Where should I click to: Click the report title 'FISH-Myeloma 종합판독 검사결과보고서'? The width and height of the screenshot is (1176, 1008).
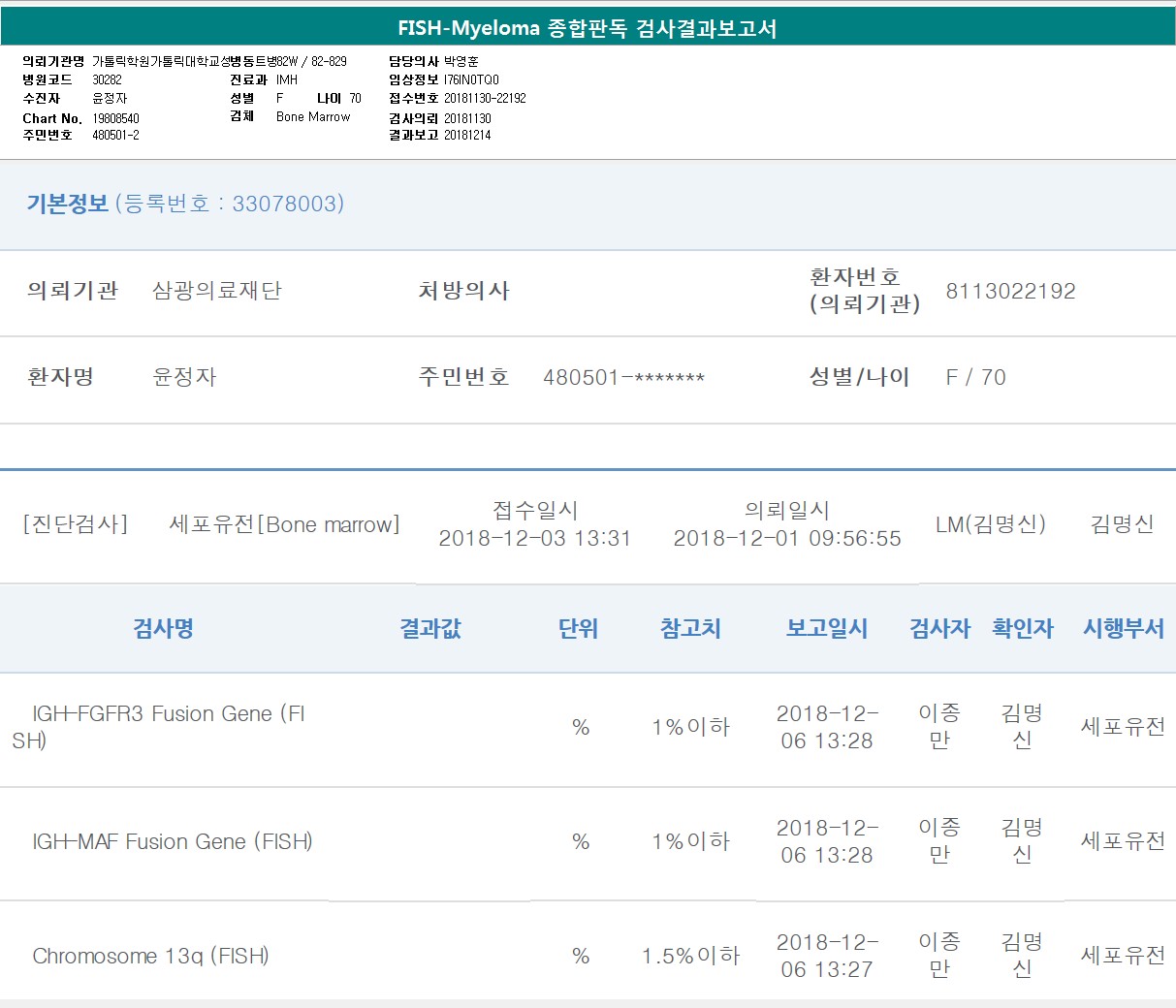click(x=588, y=28)
